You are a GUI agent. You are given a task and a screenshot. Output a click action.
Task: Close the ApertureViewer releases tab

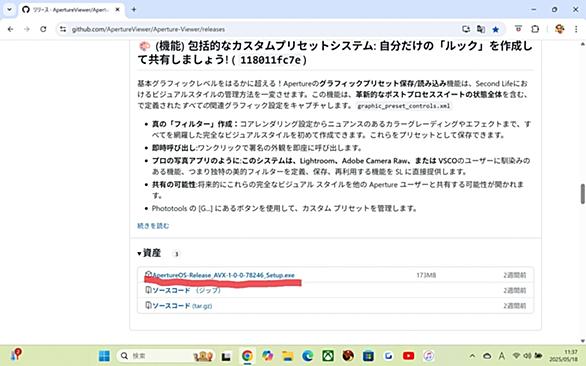(117, 10)
